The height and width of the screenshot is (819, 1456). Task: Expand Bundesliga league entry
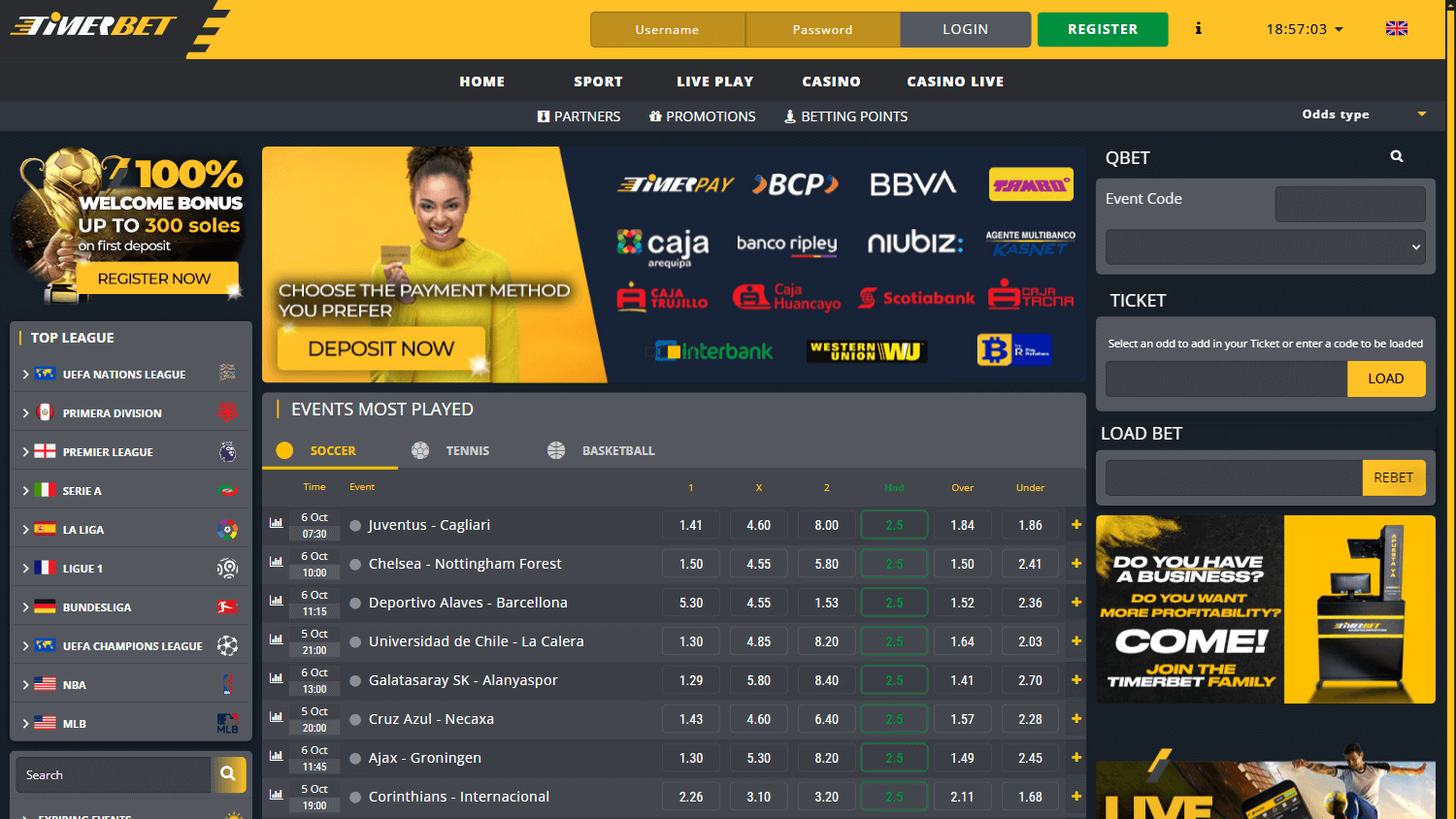25,606
